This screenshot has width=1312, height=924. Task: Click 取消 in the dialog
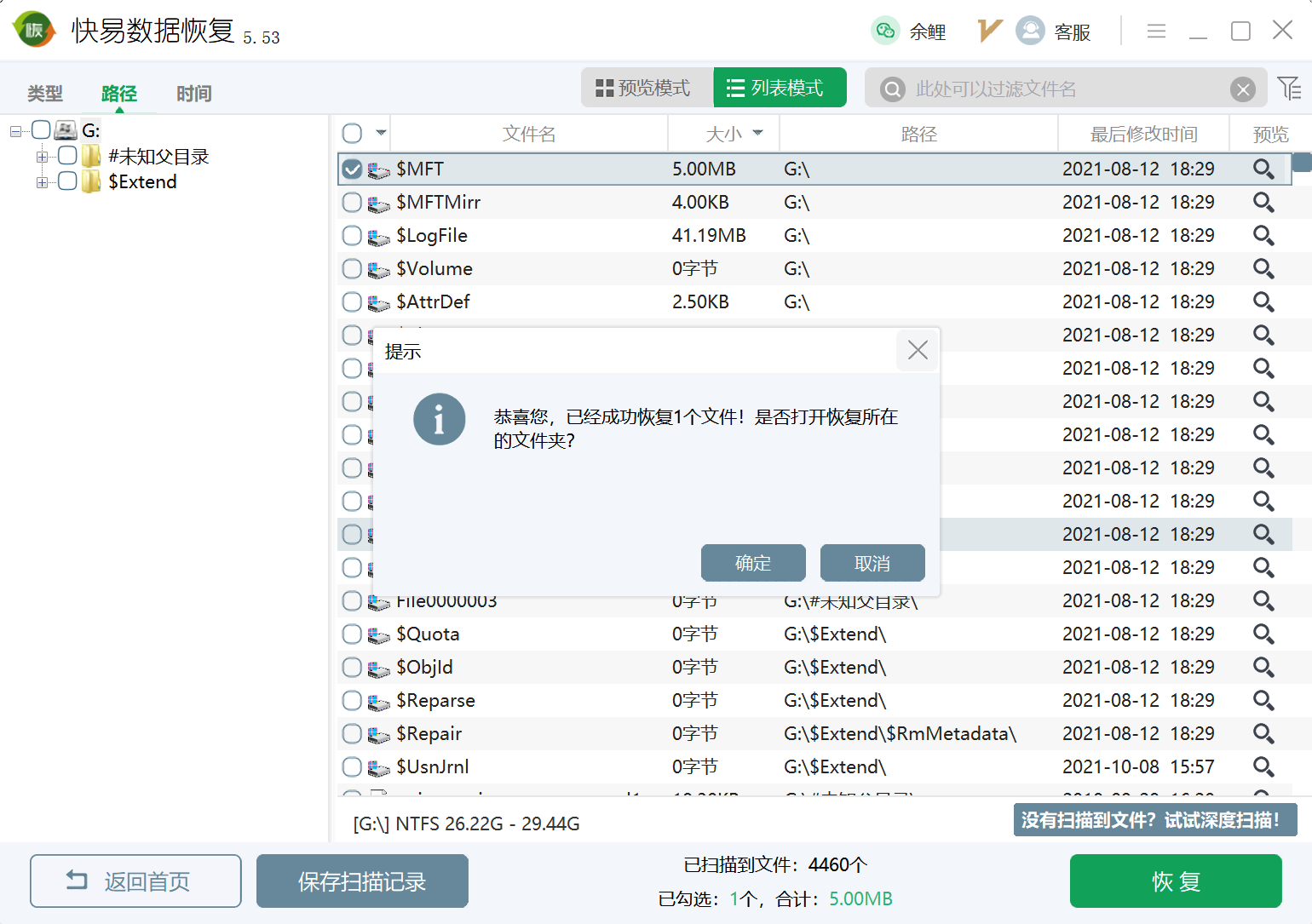(x=872, y=563)
